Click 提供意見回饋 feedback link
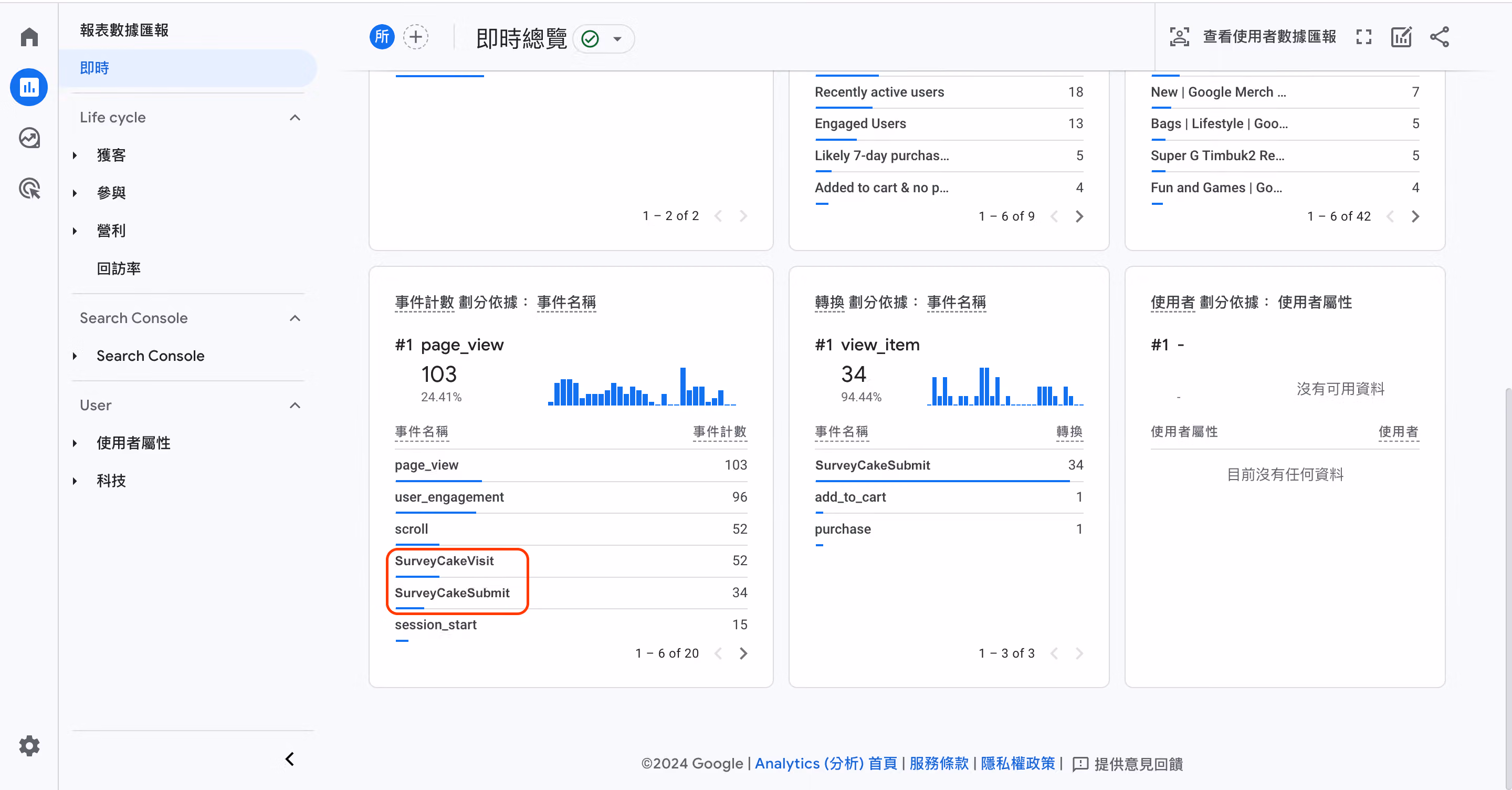The height and width of the screenshot is (790, 1512). coord(1138,764)
